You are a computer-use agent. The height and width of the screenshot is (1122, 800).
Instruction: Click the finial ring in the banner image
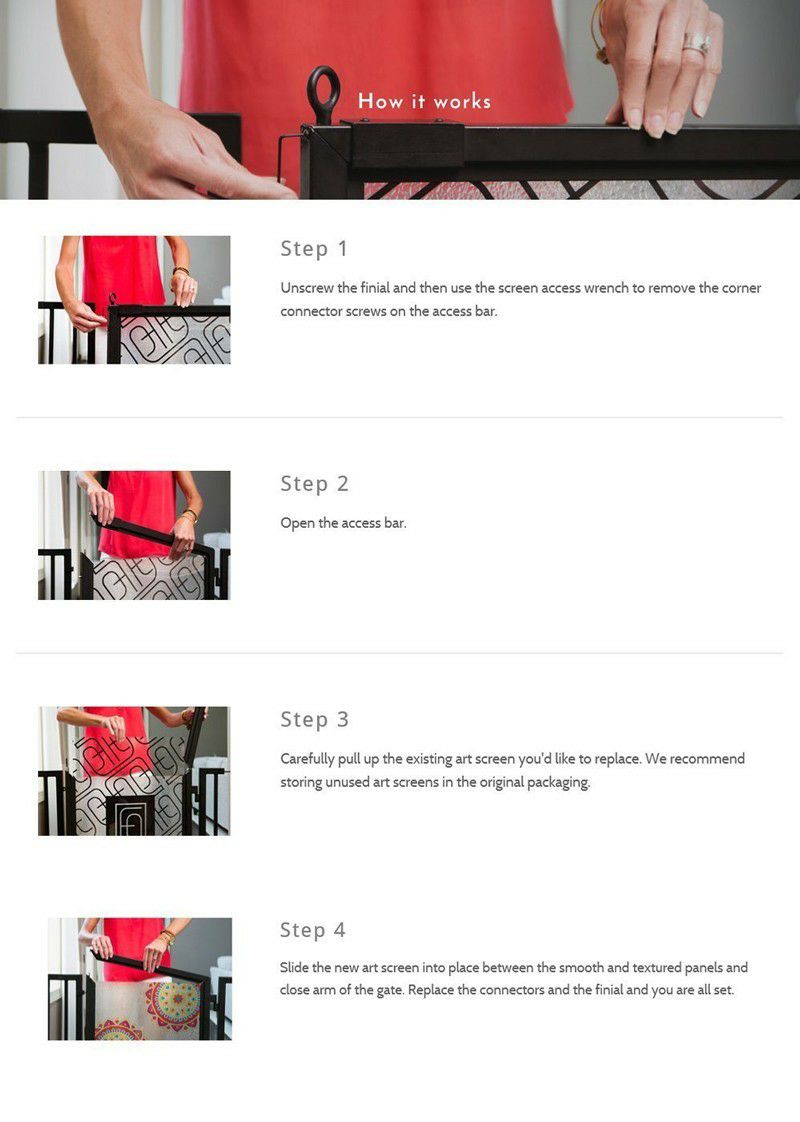(x=323, y=93)
